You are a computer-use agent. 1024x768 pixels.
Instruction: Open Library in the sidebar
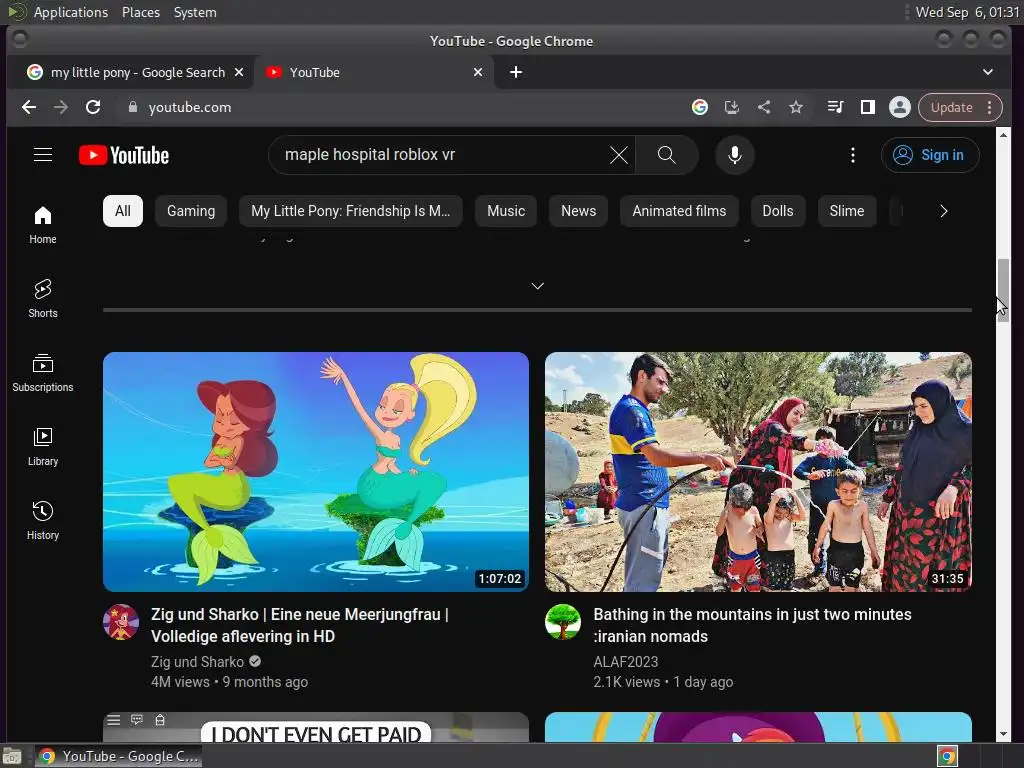[x=42, y=447]
